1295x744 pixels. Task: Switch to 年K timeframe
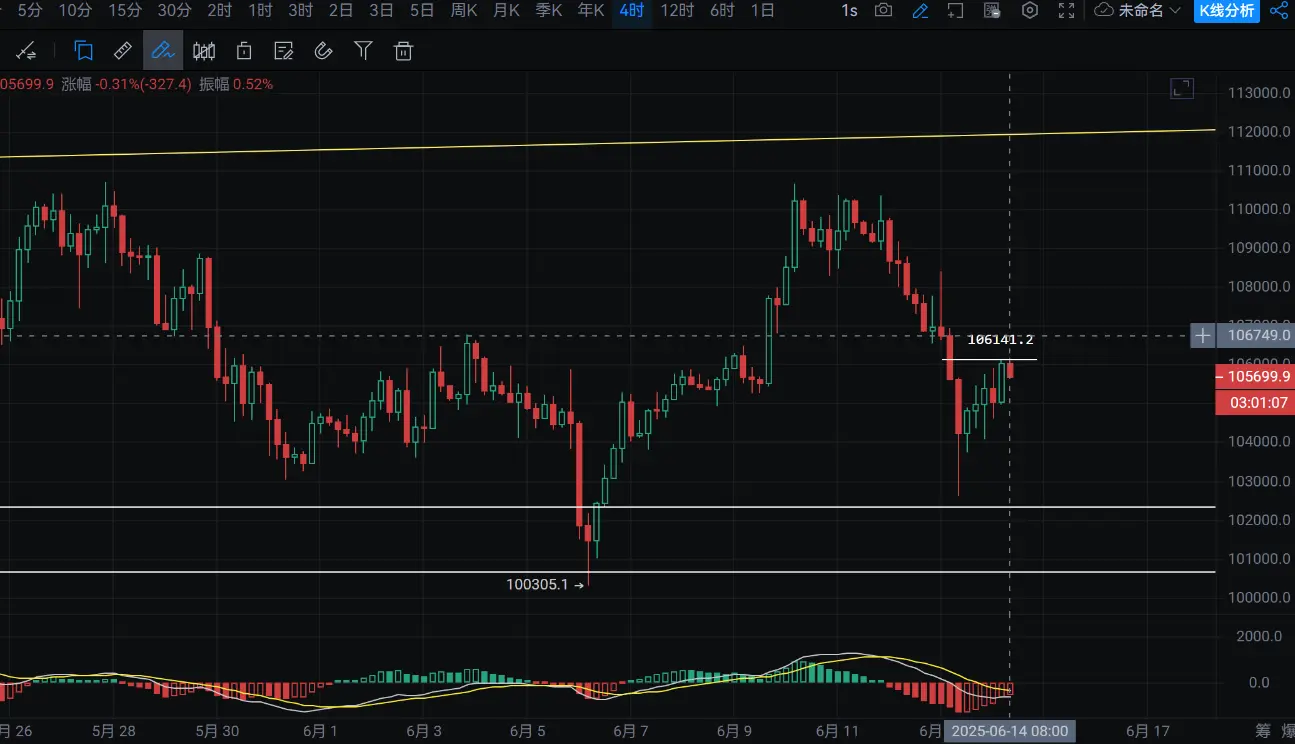[x=591, y=11]
